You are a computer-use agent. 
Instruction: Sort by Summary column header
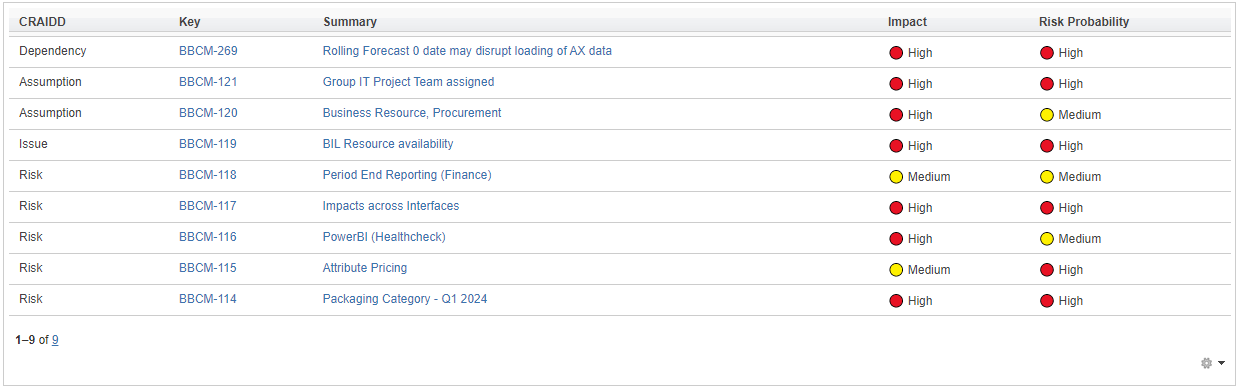coord(350,22)
